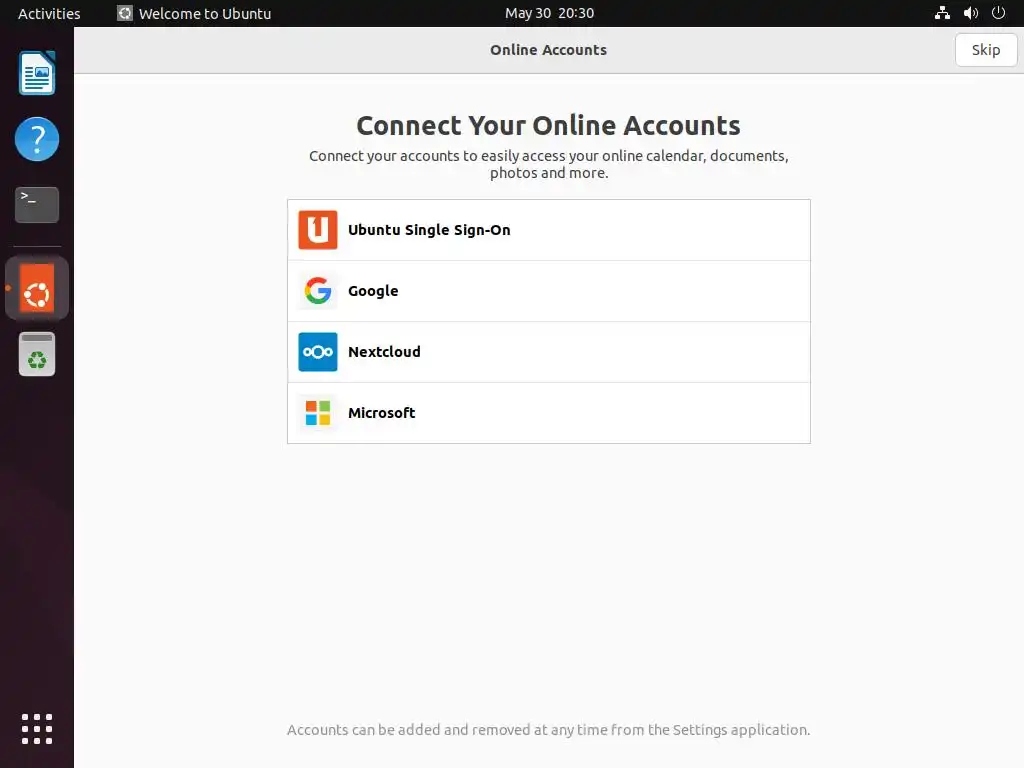Open the clock showing May 30 20:30
1024x768 pixels.
click(549, 13)
